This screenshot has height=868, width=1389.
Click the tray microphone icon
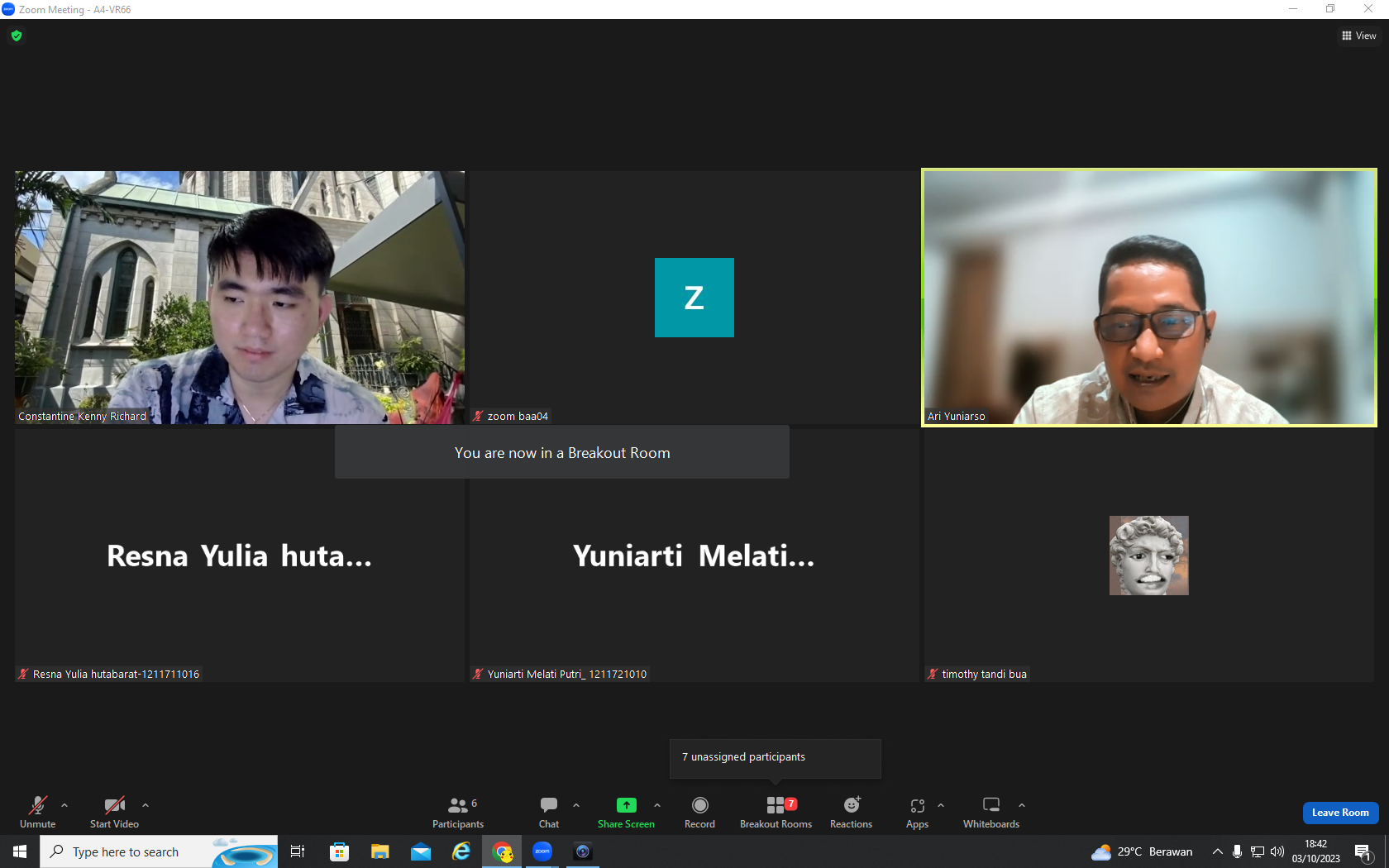[1237, 851]
